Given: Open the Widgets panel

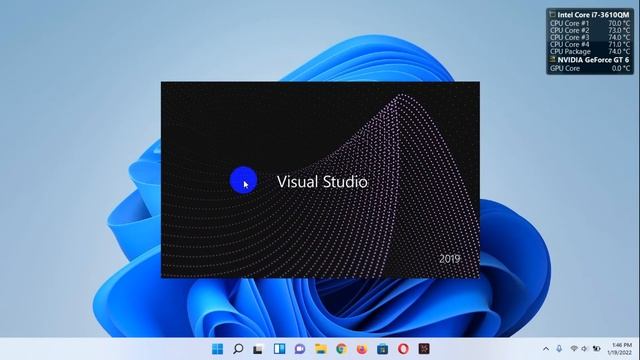Looking at the screenshot, I should pyautogui.click(x=280, y=349).
